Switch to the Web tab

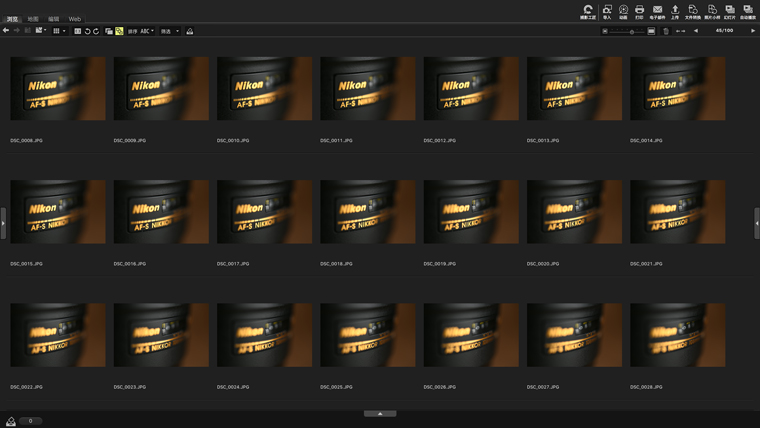[74, 19]
